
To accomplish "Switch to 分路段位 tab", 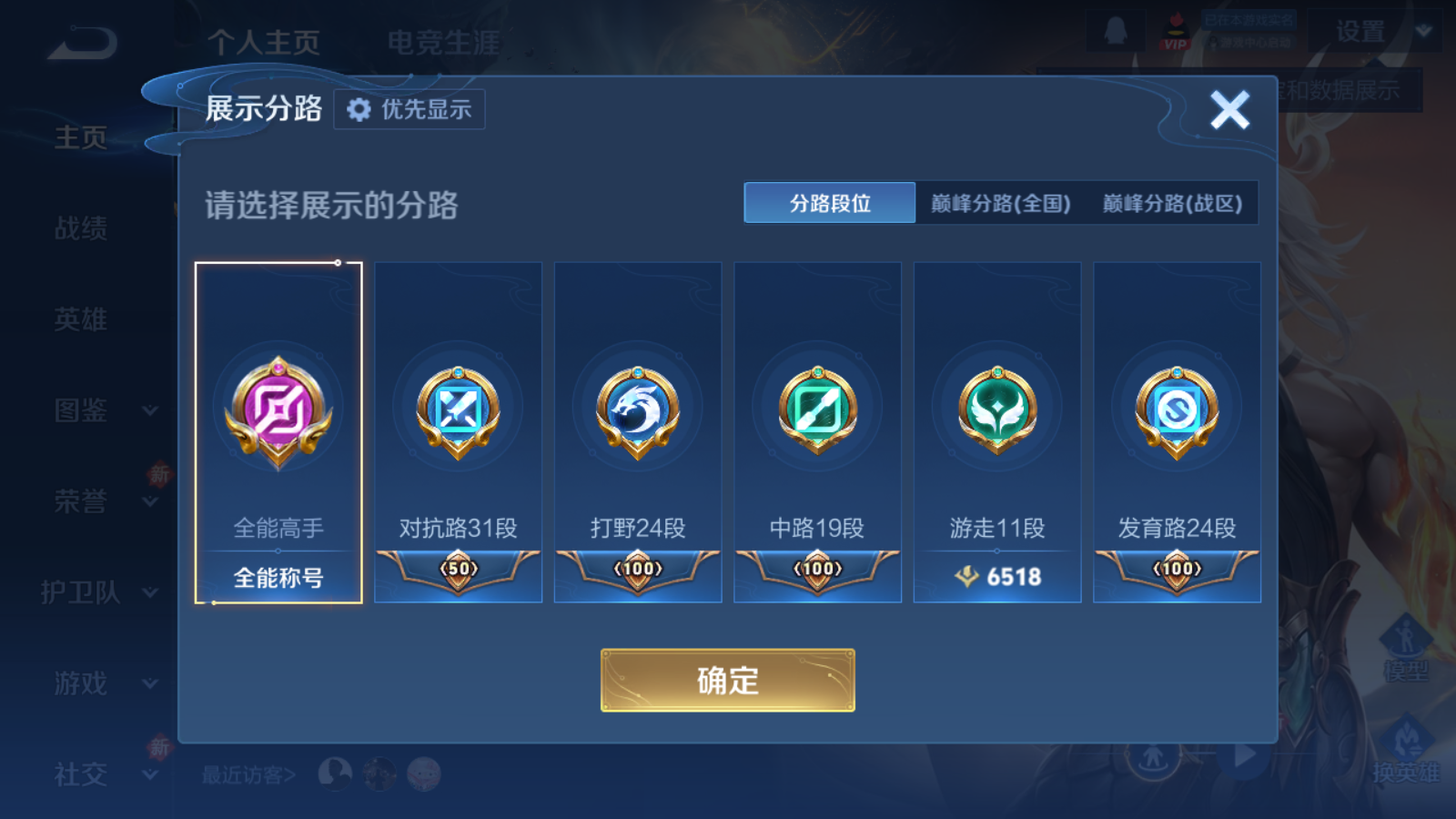I will tap(830, 203).
